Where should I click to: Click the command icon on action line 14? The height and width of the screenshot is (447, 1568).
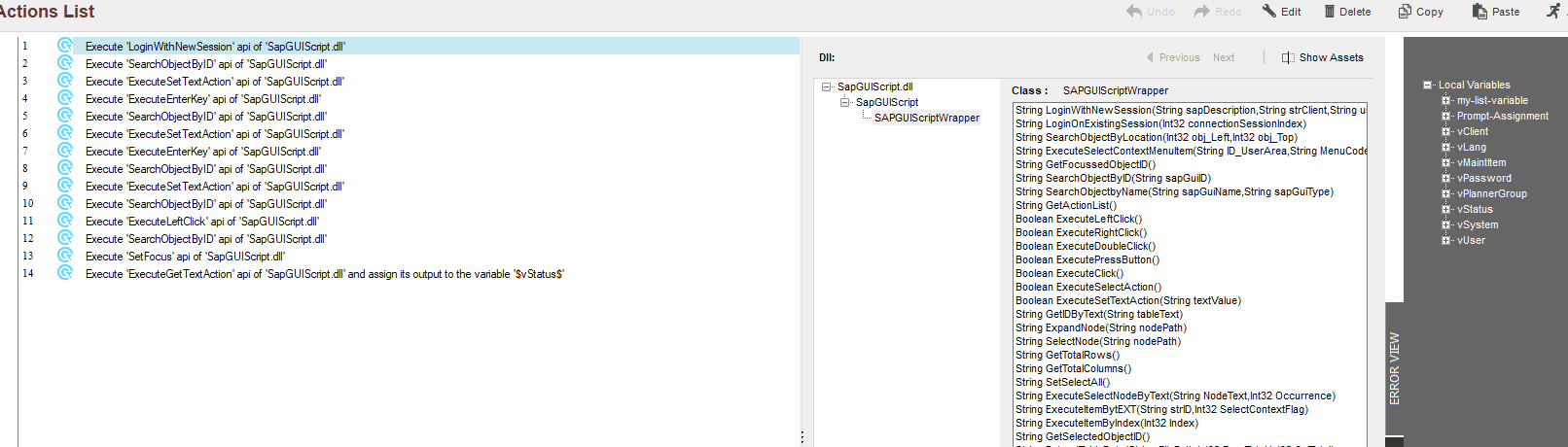tap(65, 273)
